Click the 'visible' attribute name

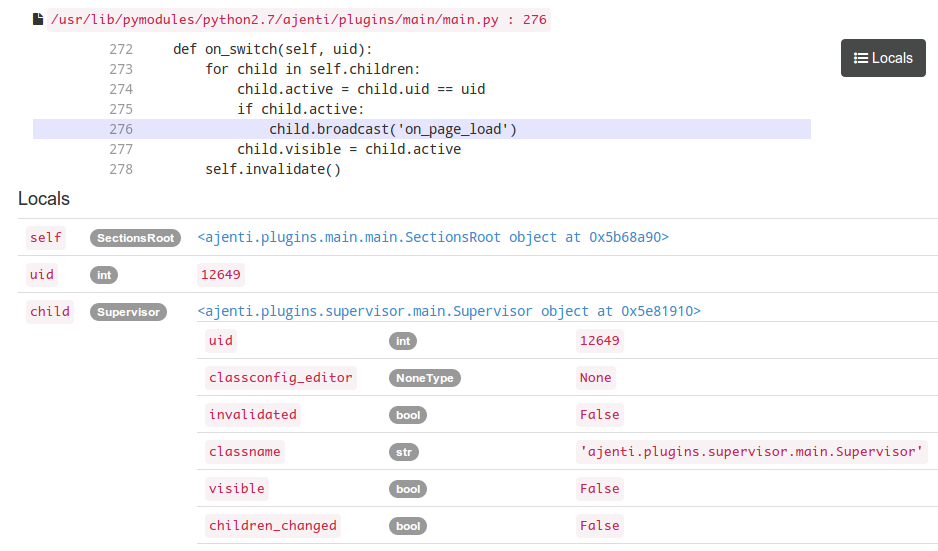pos(237,489)
